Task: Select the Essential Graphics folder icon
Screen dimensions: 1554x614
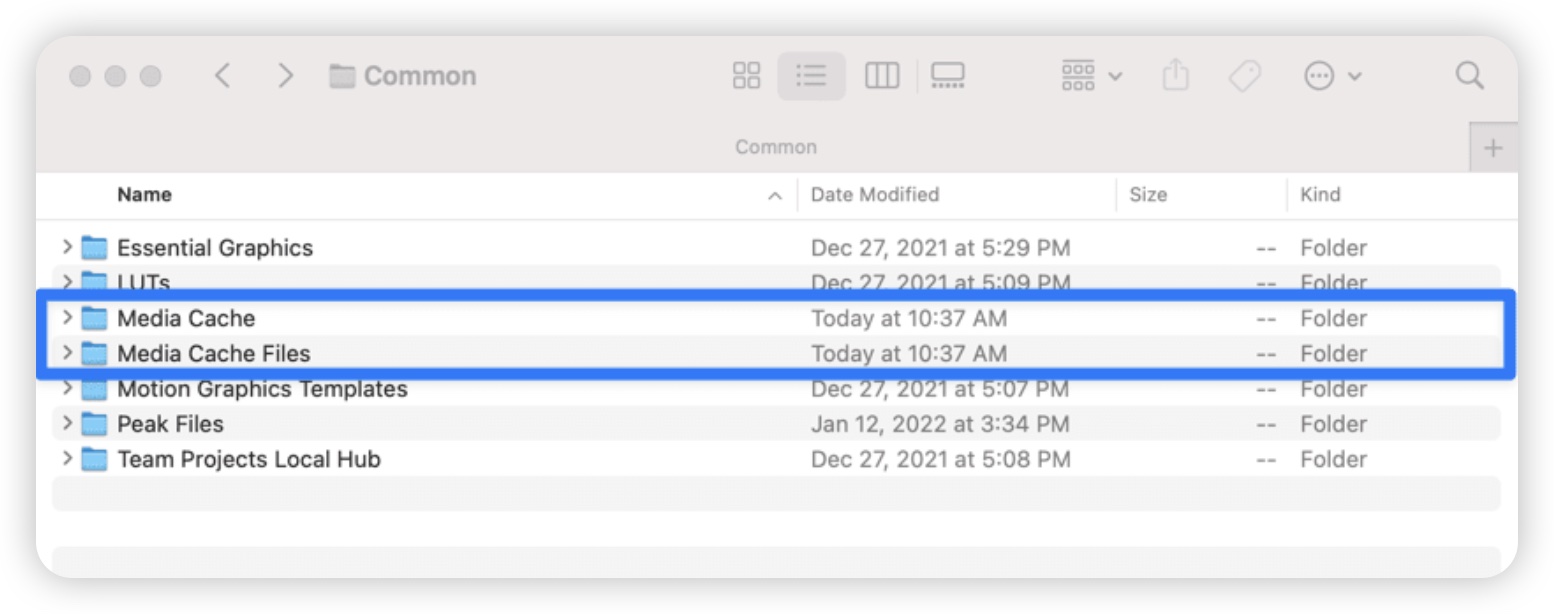Action: click(94, 247)
